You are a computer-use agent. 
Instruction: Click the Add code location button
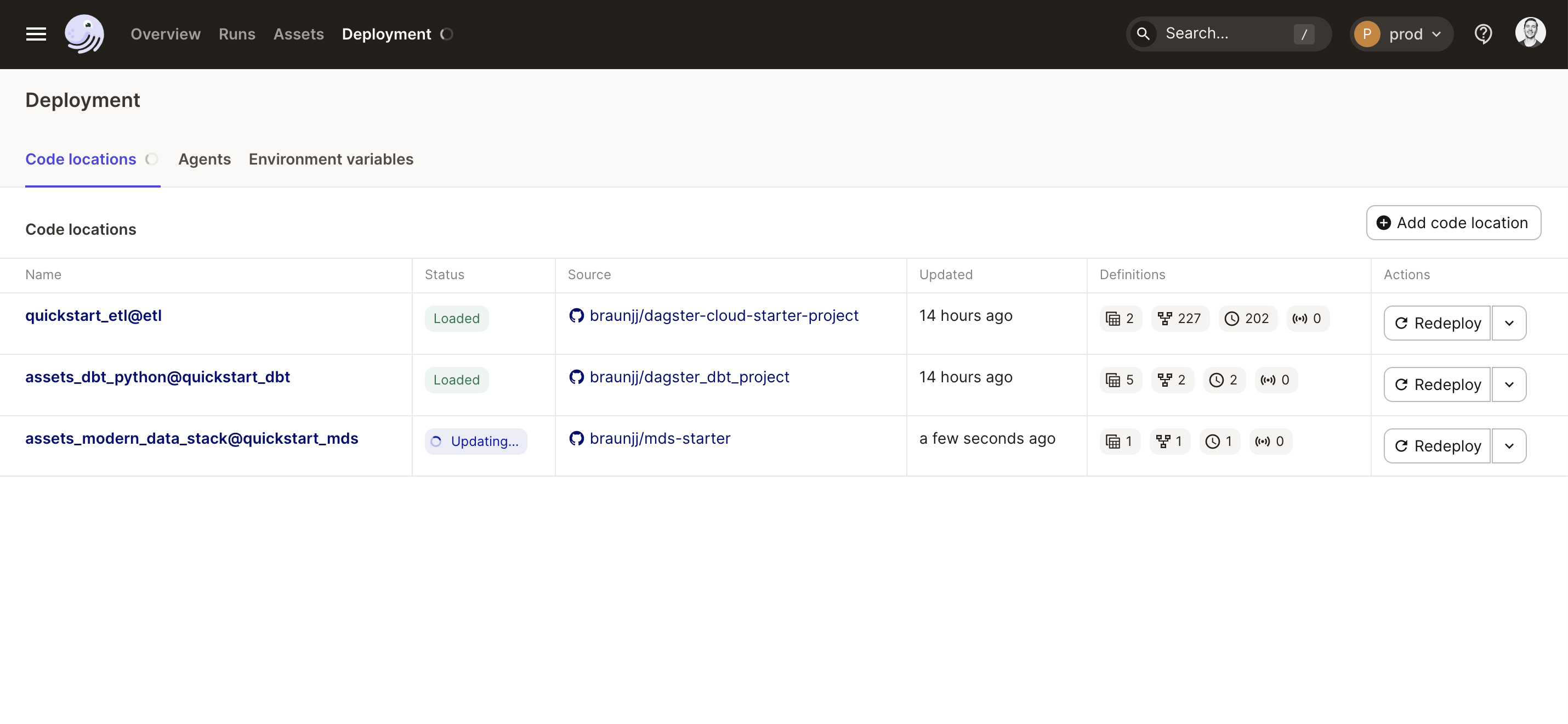pyautogui.click(x=1453, y=223)
